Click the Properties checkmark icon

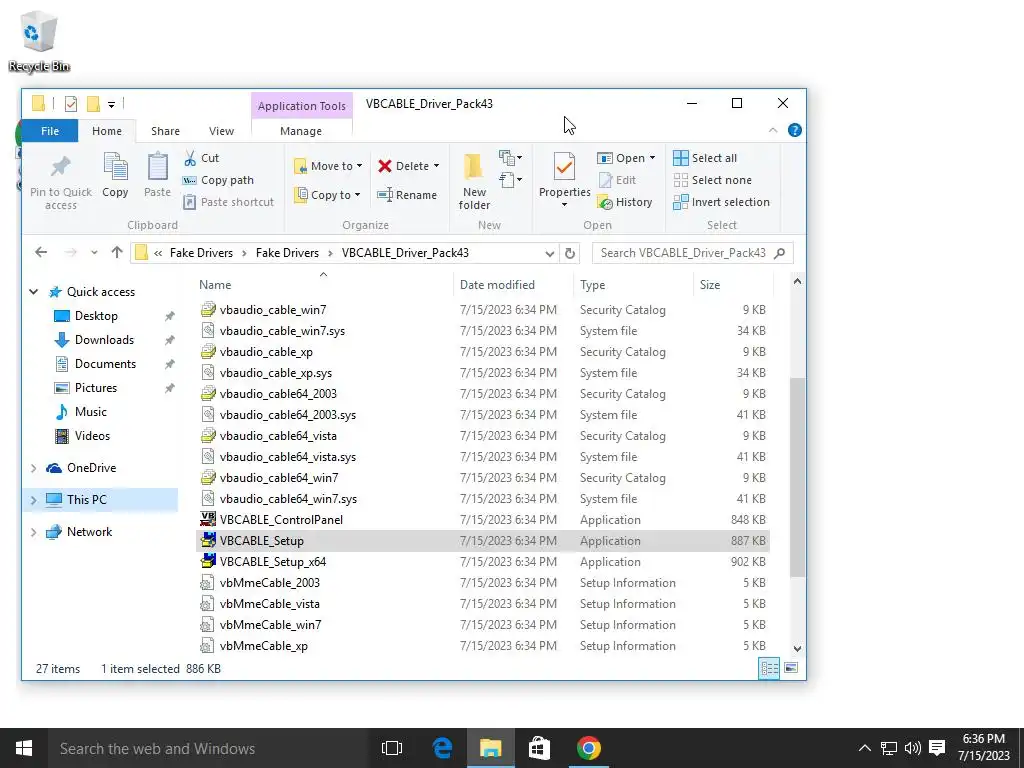564,166
